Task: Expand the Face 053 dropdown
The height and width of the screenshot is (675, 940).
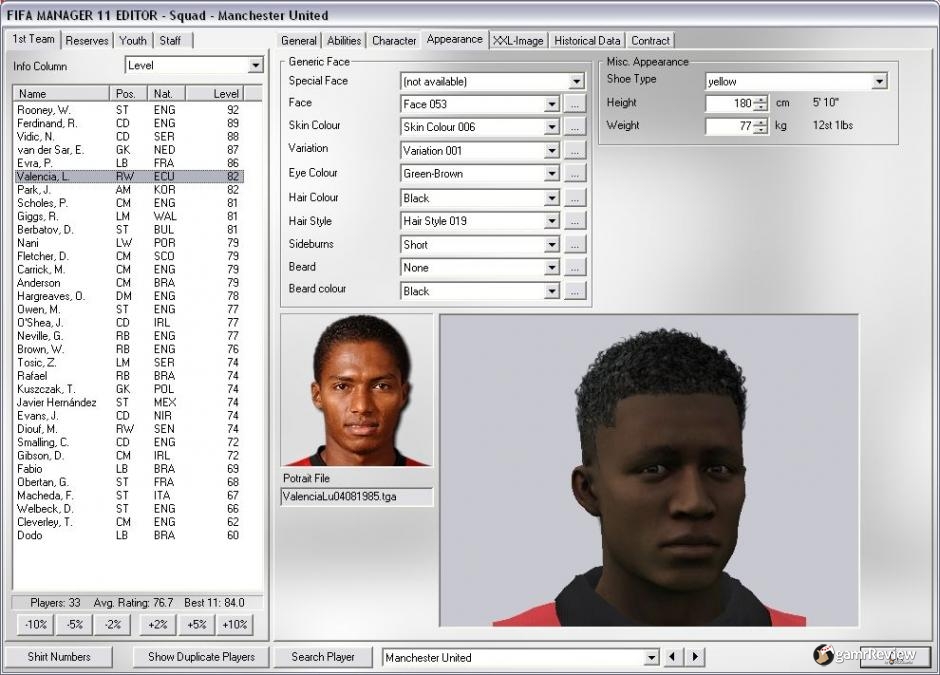Action: pyautogui.click(x=552, y=104)
